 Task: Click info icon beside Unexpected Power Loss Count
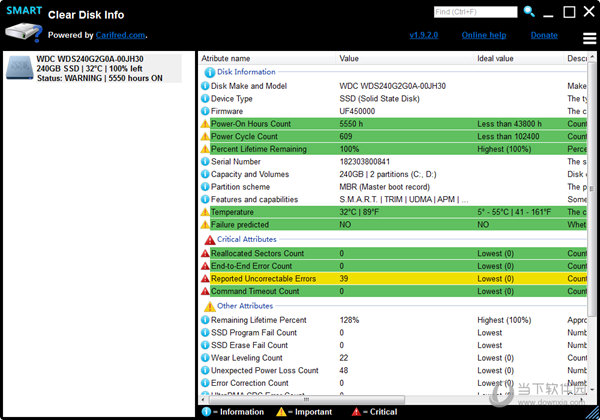205,370
